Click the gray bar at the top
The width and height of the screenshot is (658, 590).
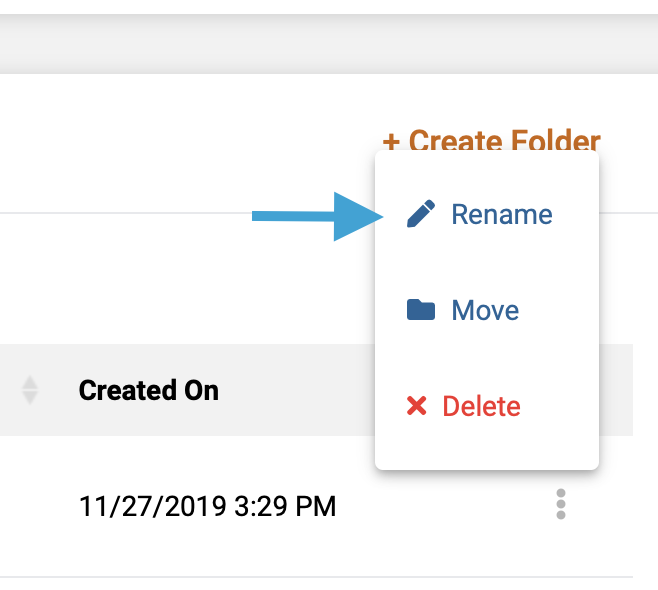coord(329,44)
